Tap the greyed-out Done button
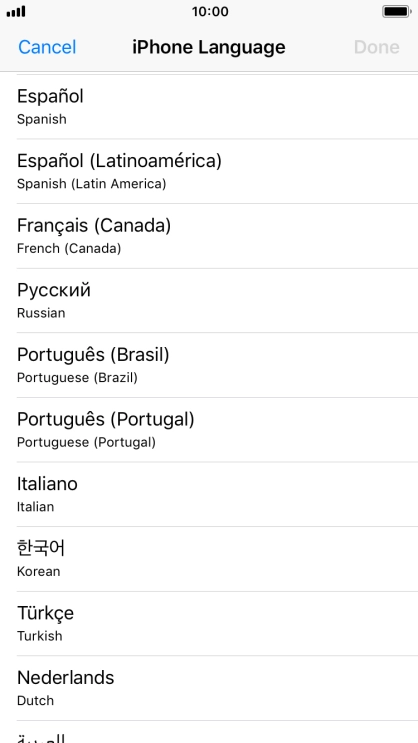Viewport: 418px width, 743px height. coord(376,47)
